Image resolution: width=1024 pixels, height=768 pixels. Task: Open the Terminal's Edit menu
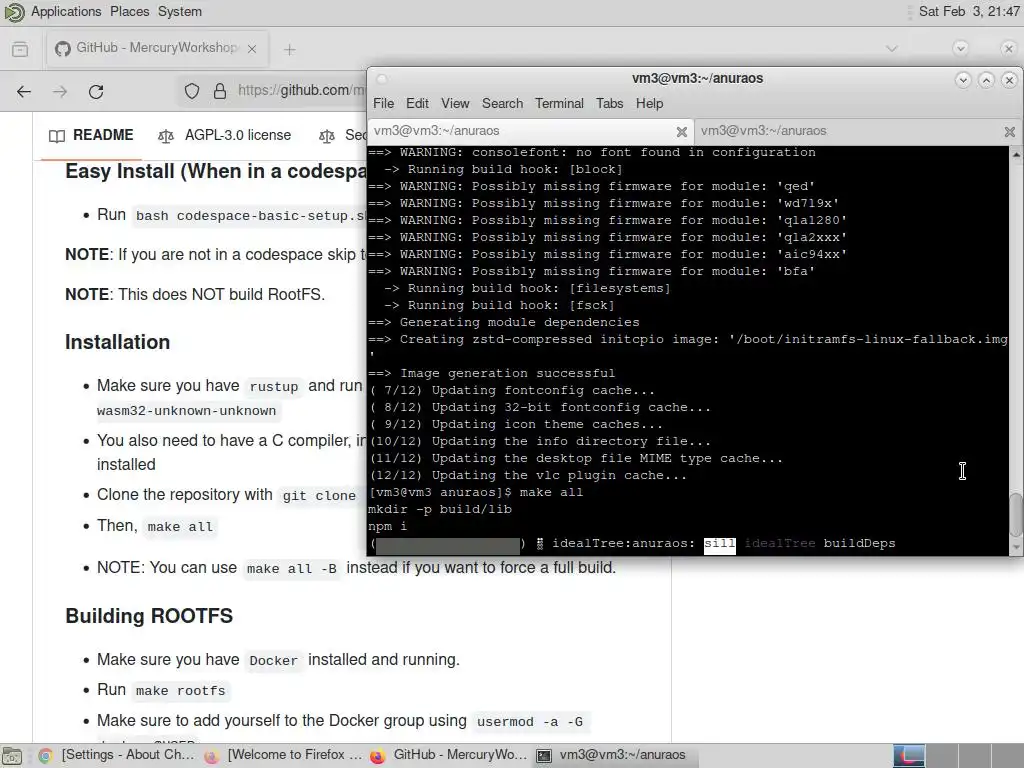click(x=417, y=104)
